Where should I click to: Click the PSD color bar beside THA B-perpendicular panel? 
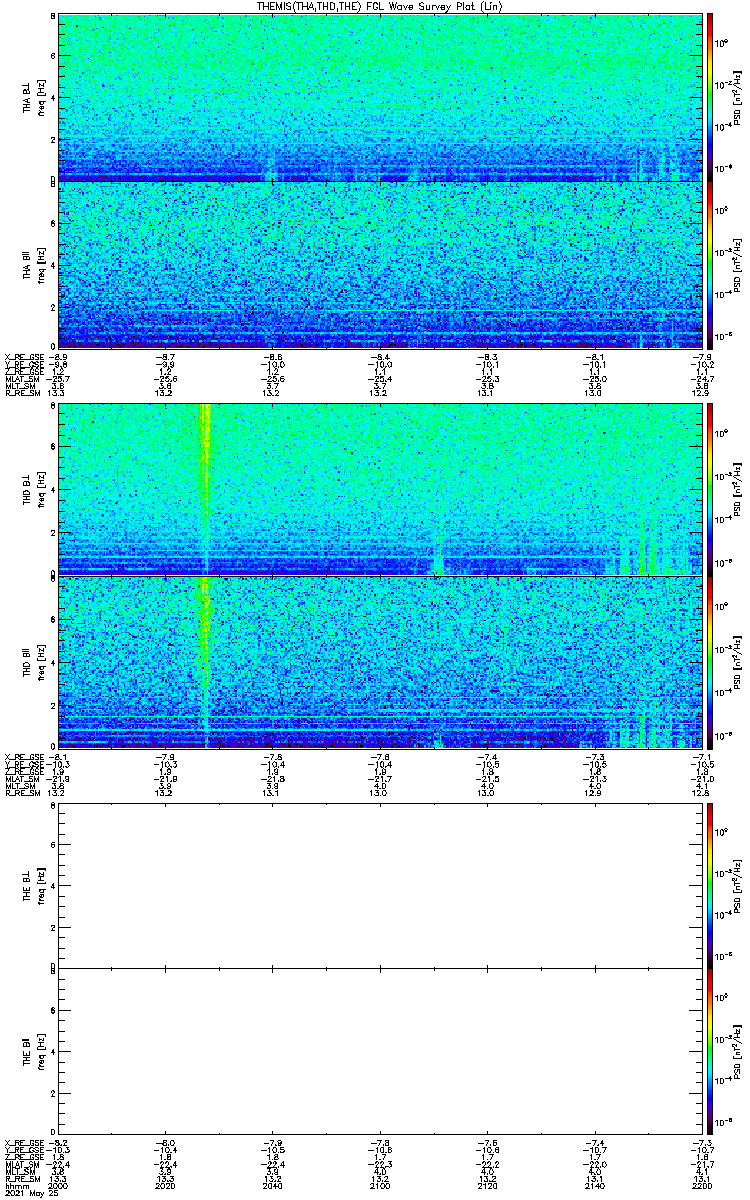coord(710,97)
